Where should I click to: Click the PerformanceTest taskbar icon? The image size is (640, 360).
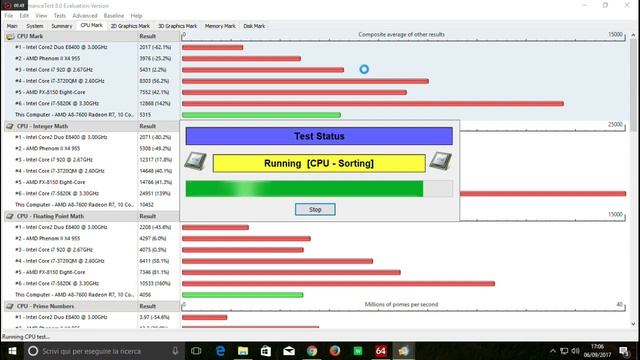(404, 351)
